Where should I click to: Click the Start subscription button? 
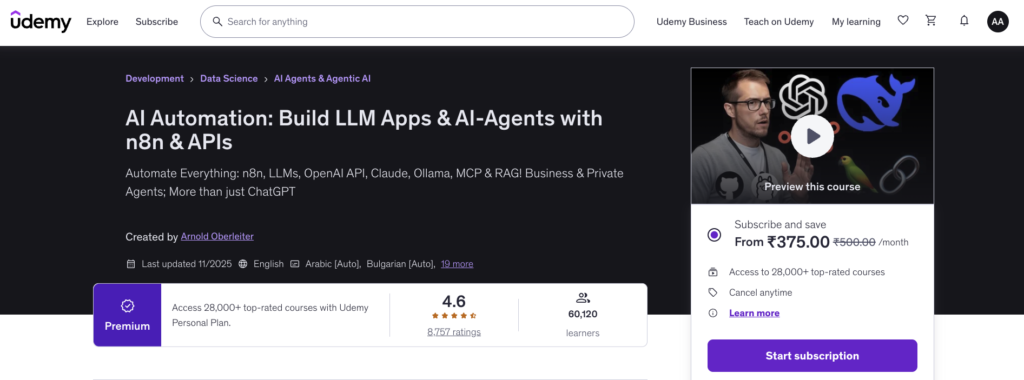pyautogui.click(x=812, y=356)
